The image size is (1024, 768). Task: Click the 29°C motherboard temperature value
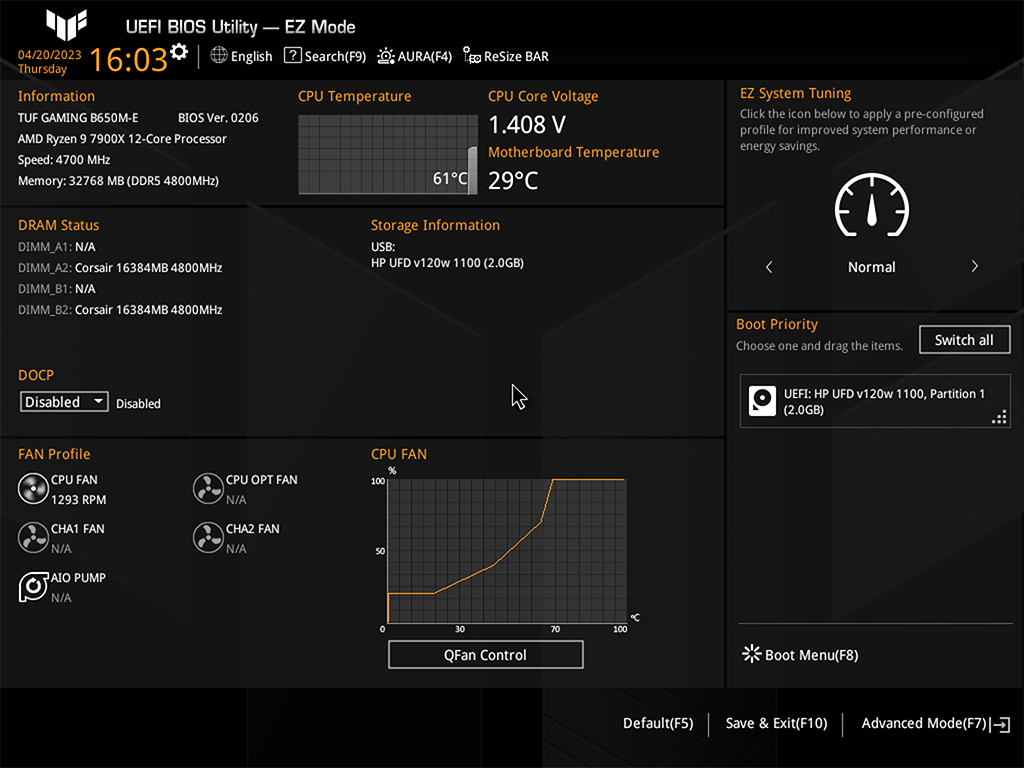tap(513, 181)
